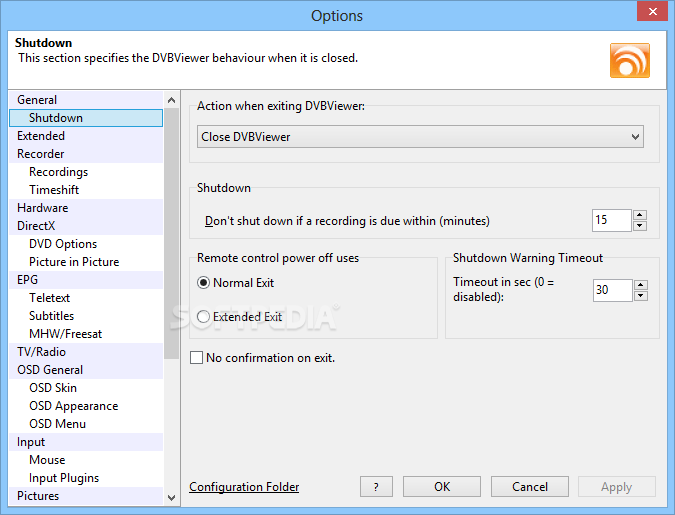Click the options tree scrollbar thumb
The image size is (675, 515).
pyautogui.click(x=171, y=233)
